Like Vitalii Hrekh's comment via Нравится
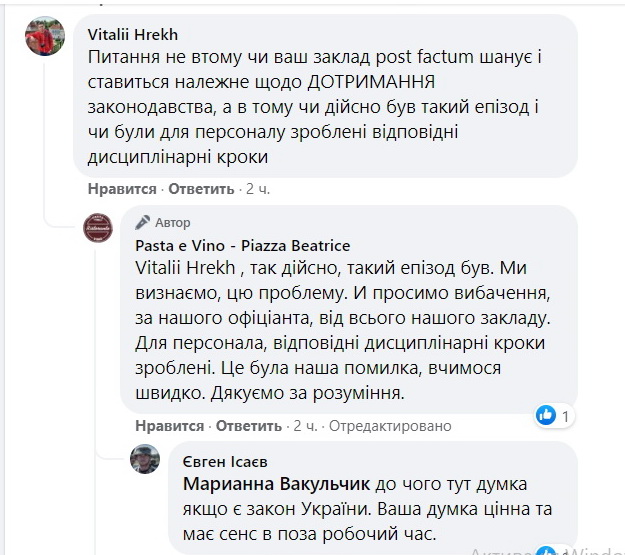Image resolution: width=625 pixels, height=555 pixels. tap(122, 189)
